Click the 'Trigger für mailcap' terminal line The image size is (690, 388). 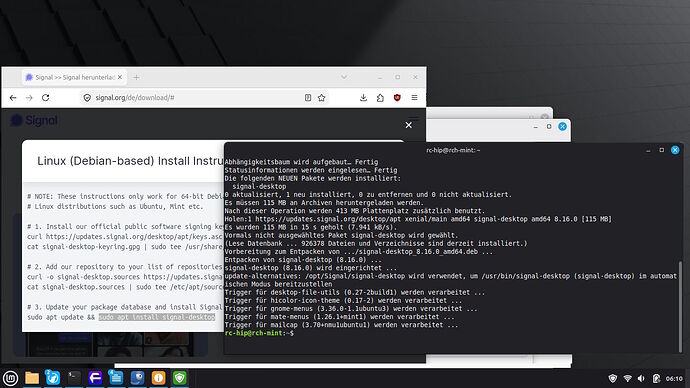coord(341,325)
